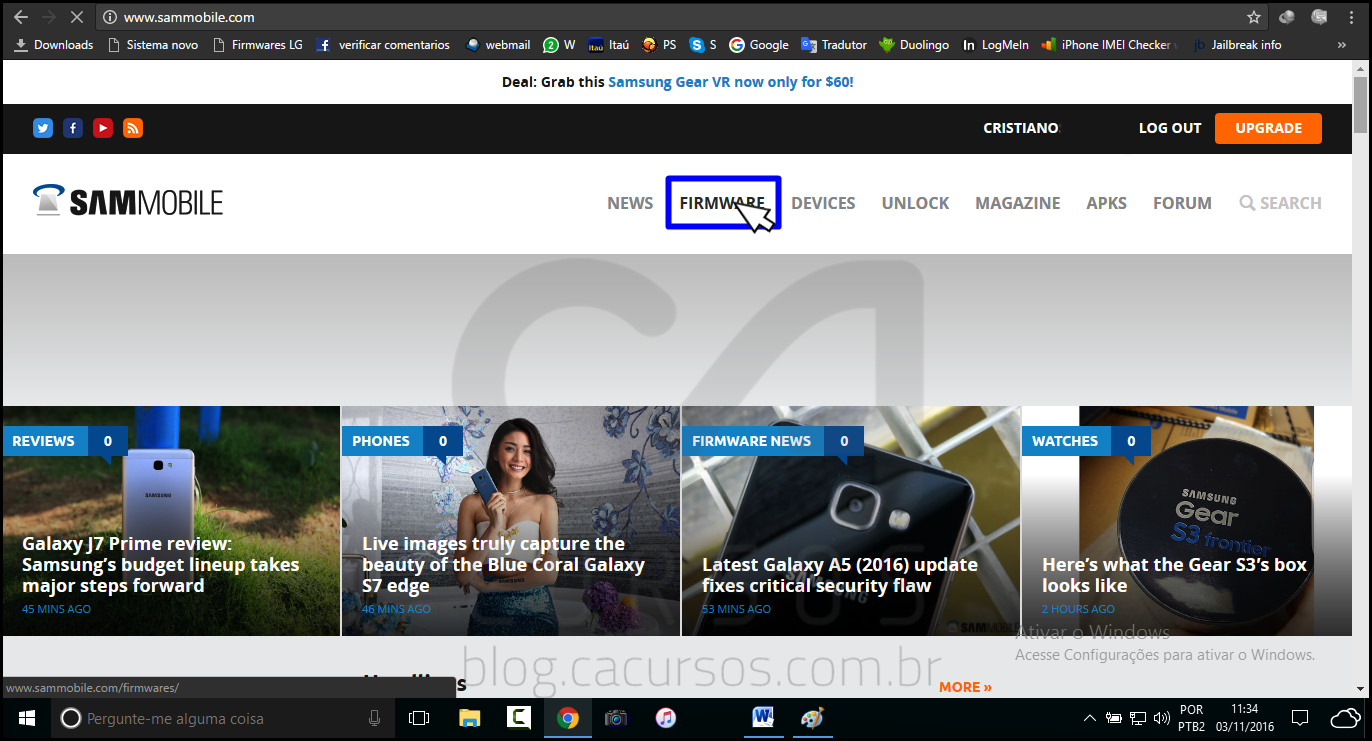Screen dimensions: 1372x741
Task: Open the MAGAZINE menu item
Action: click(x=1018, y=203)
